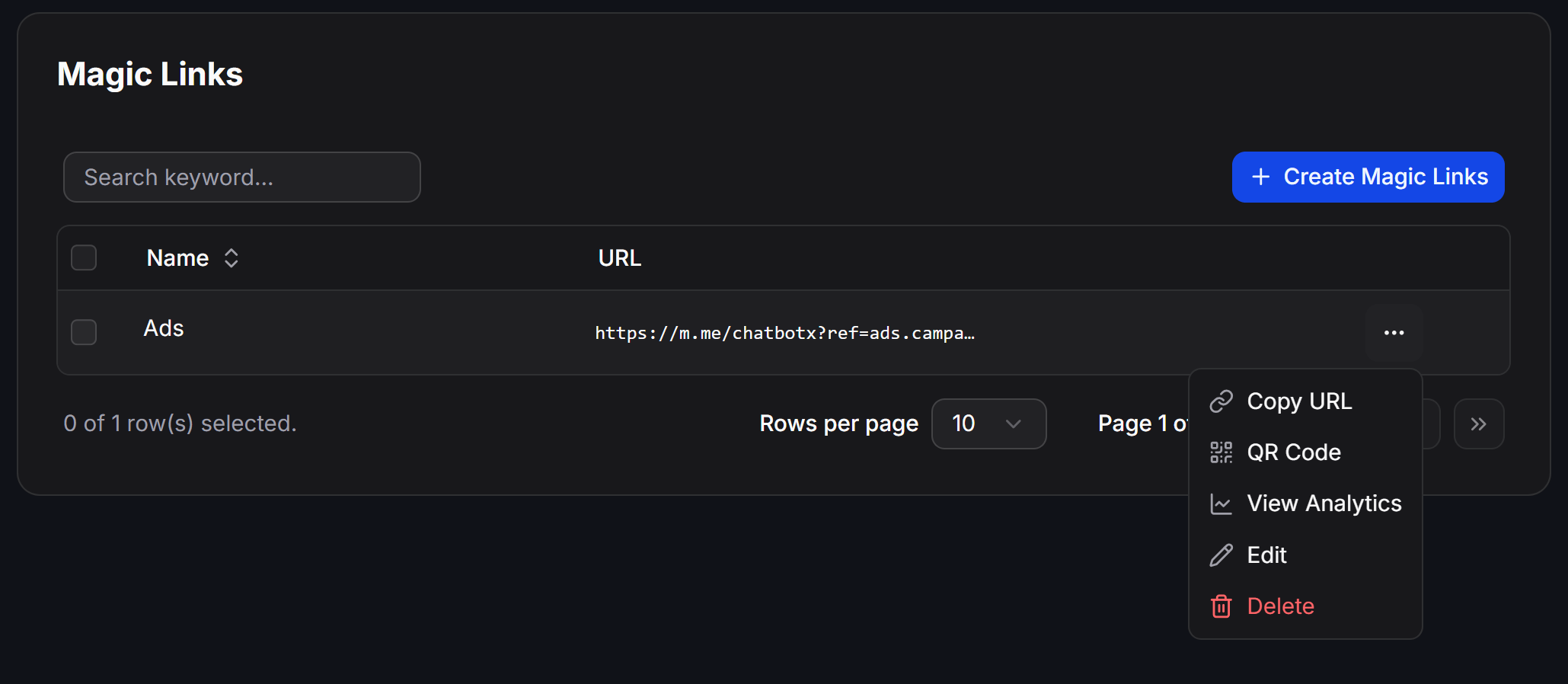Click the sort arrows next to Name
This screenshot has width=1568, height=684.
tap(232, 258)
